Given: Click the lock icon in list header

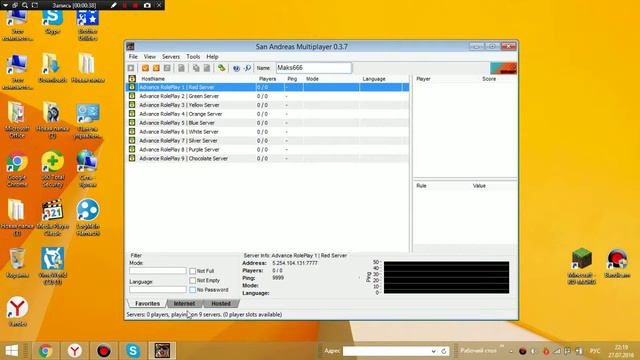Looking at the screenshot, I should pyautogui.click(x=132, y=78).
